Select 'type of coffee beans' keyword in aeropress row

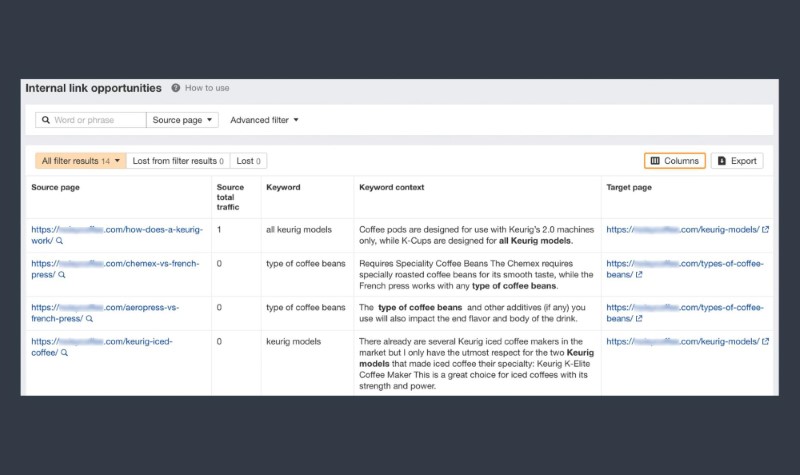click(x=306, y=307)
